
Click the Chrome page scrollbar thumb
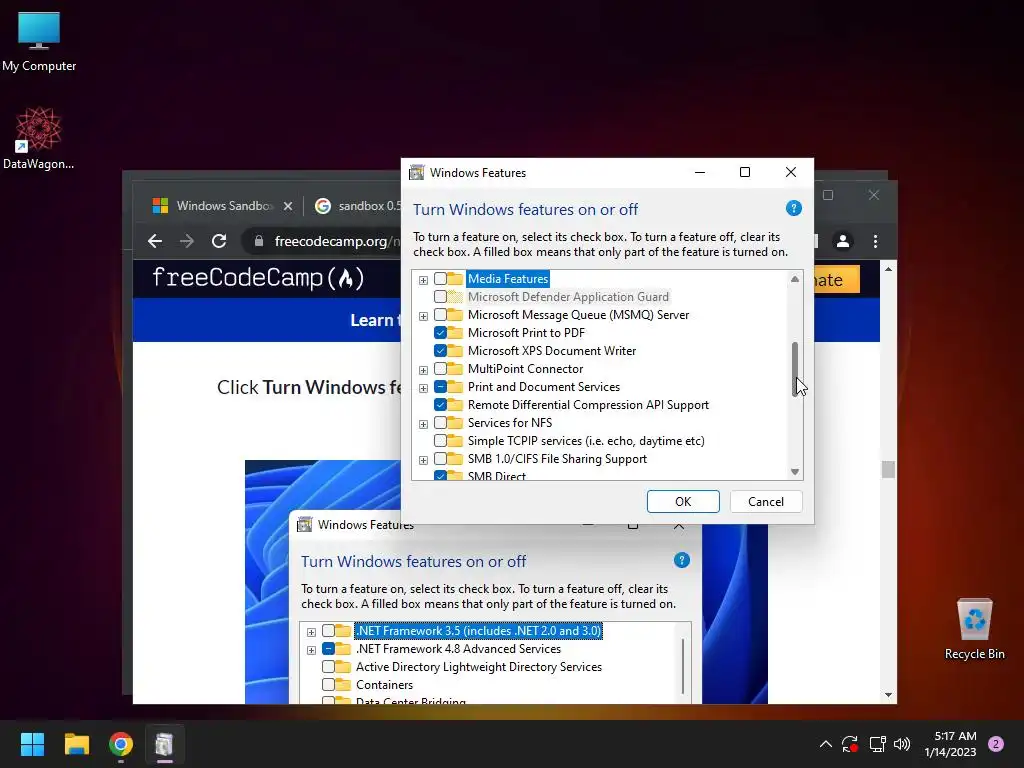(888, 470)
